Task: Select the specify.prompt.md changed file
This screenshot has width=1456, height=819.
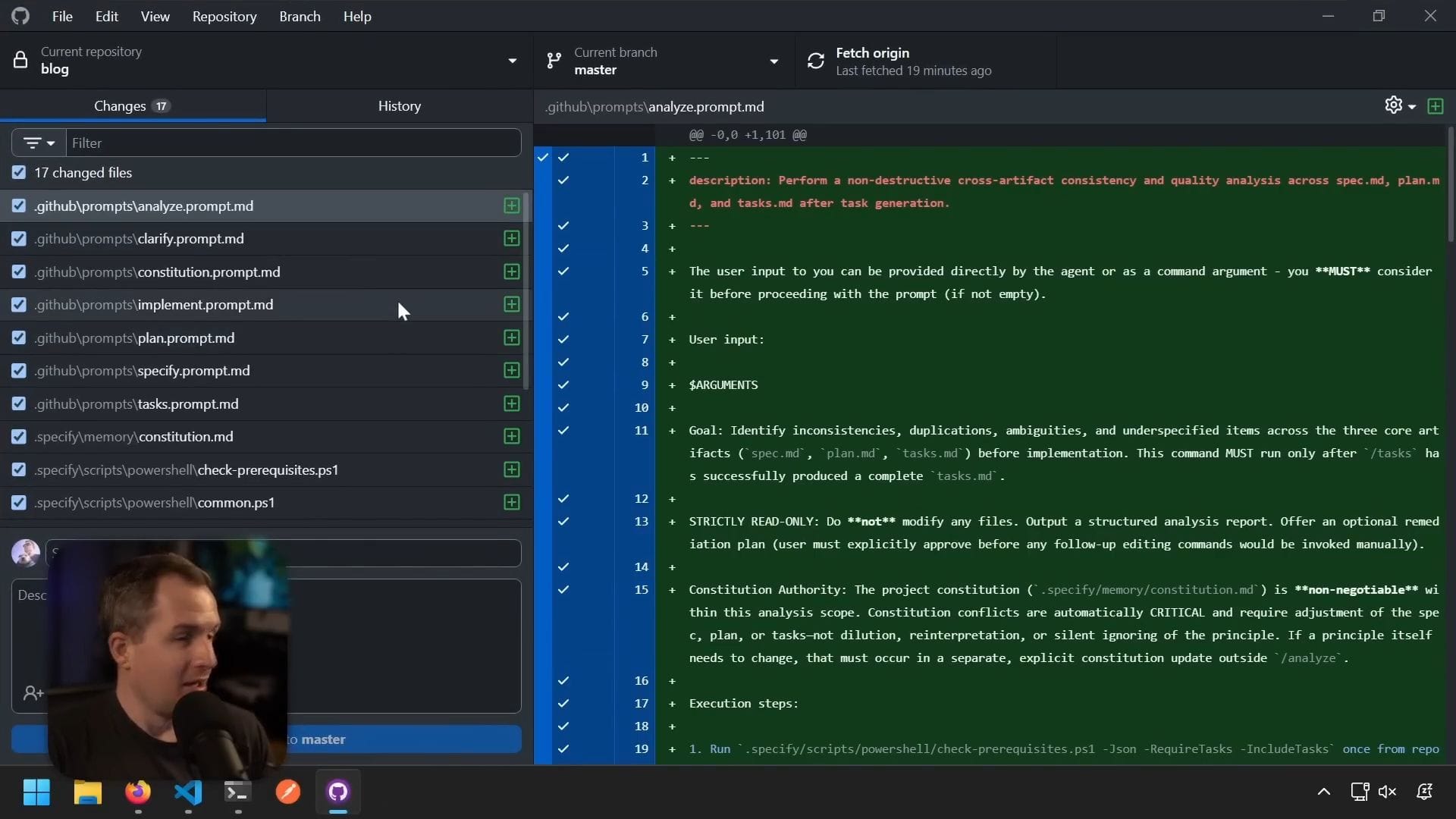Action: click(x=194, y=371)
